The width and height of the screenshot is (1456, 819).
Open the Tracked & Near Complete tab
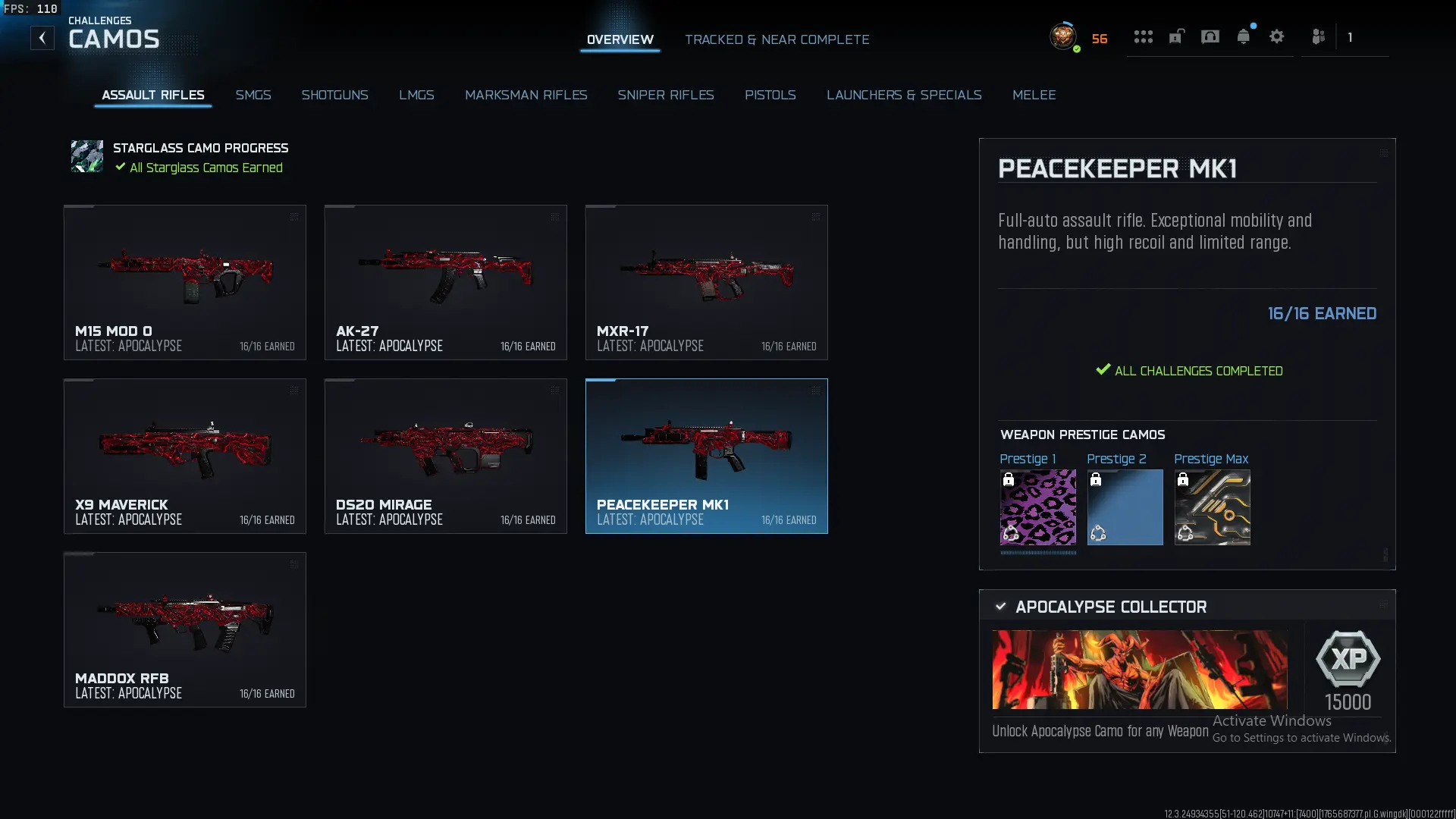tap(777, 39)
